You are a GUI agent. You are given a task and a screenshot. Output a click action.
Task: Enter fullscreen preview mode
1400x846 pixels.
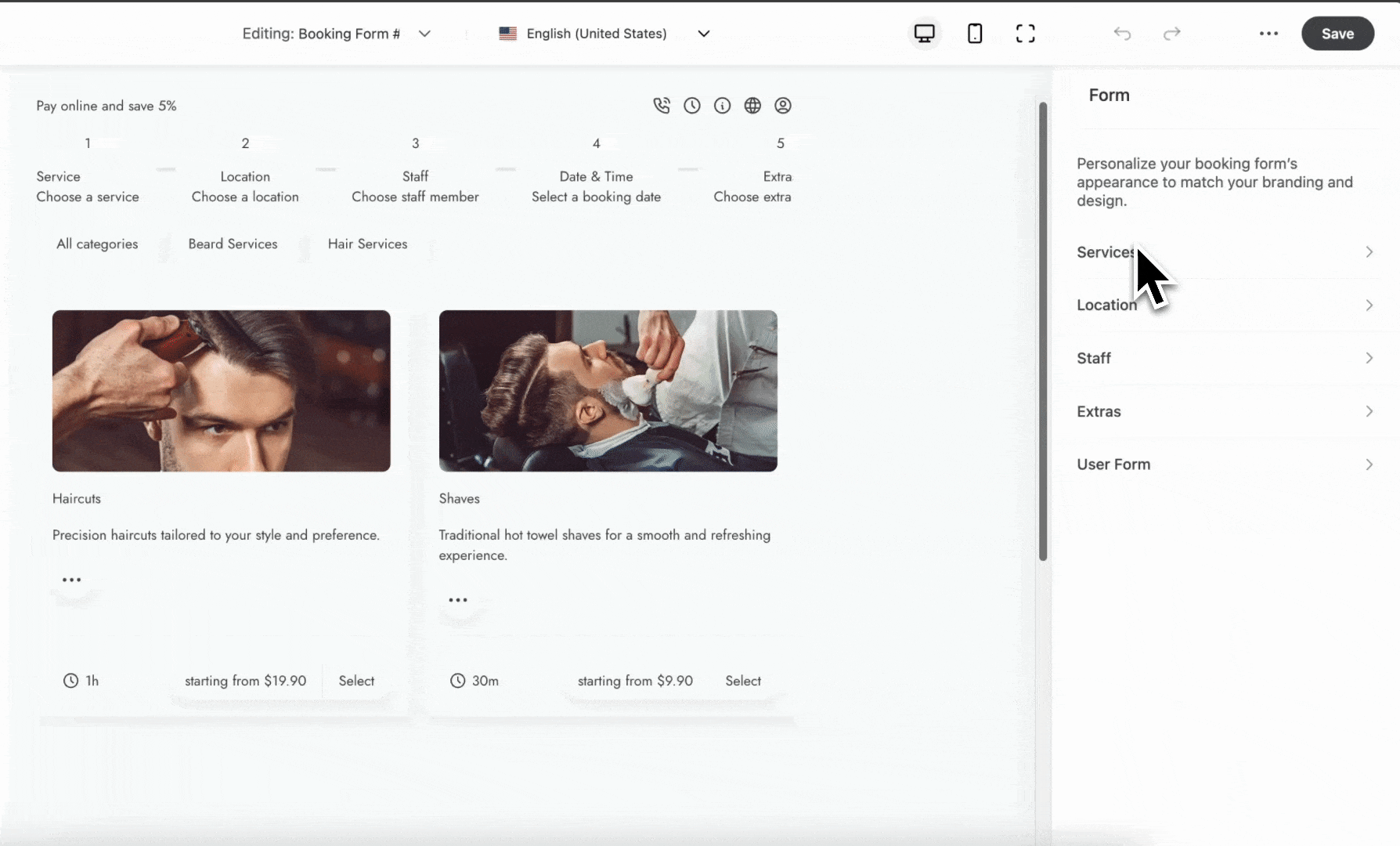1025,34
